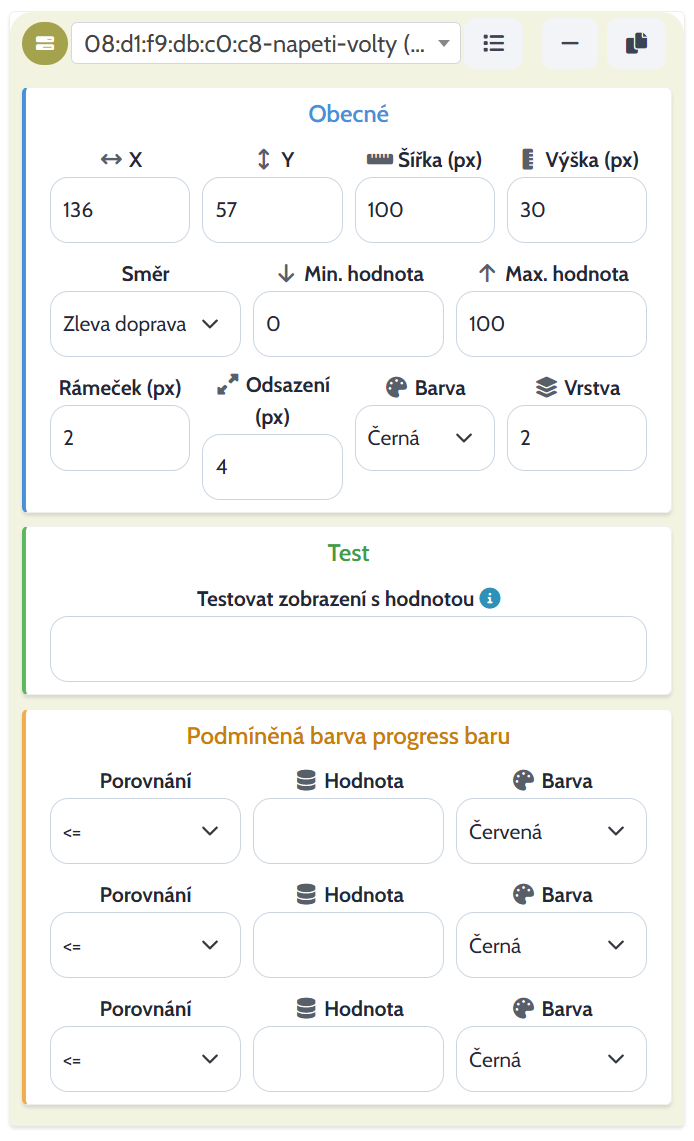The height and width of the screenshot is (1141, 694).
Task: Open the Směr Zleva doprava dropdown
Action: (x=145, y=324)
